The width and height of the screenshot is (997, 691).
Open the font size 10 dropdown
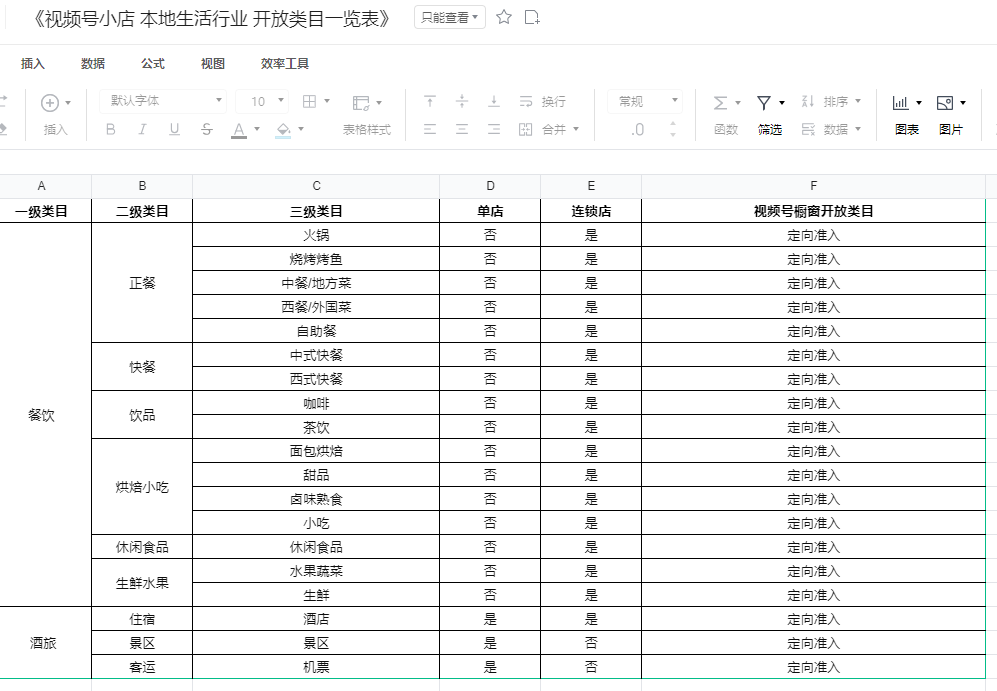[x=262, y=101]
